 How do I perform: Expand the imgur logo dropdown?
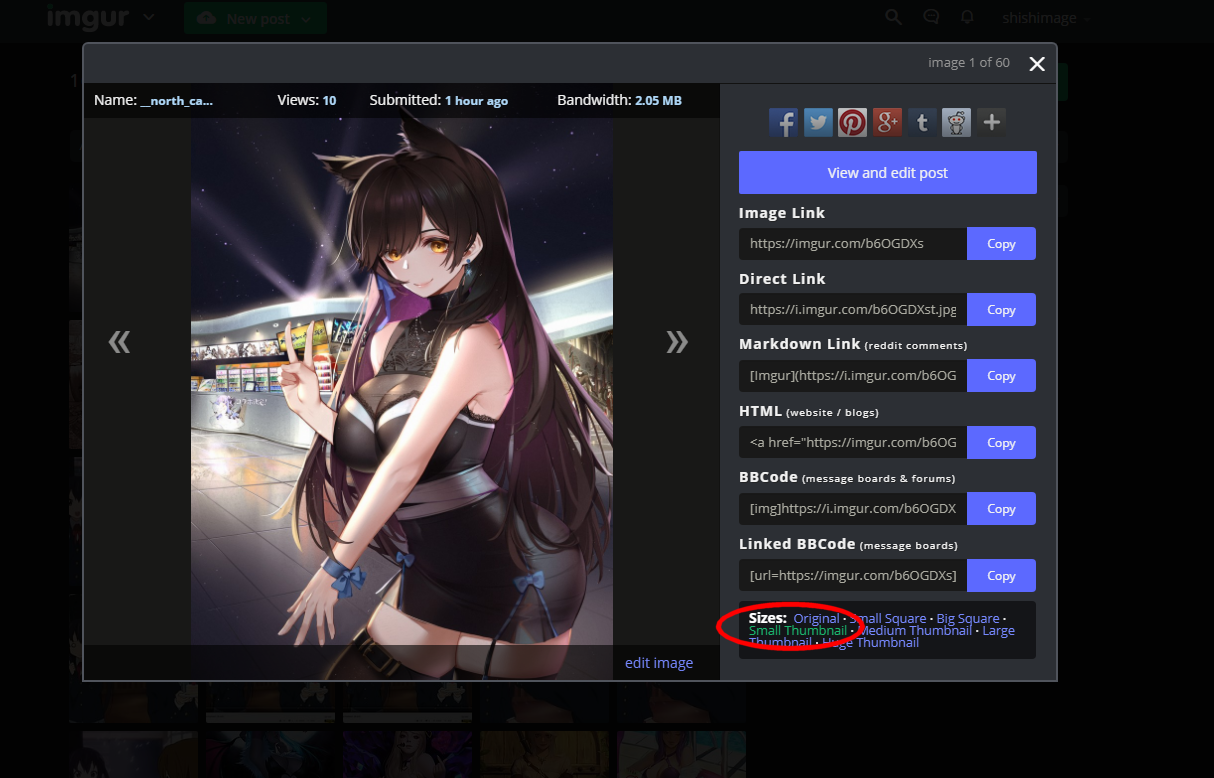(148, 17)
